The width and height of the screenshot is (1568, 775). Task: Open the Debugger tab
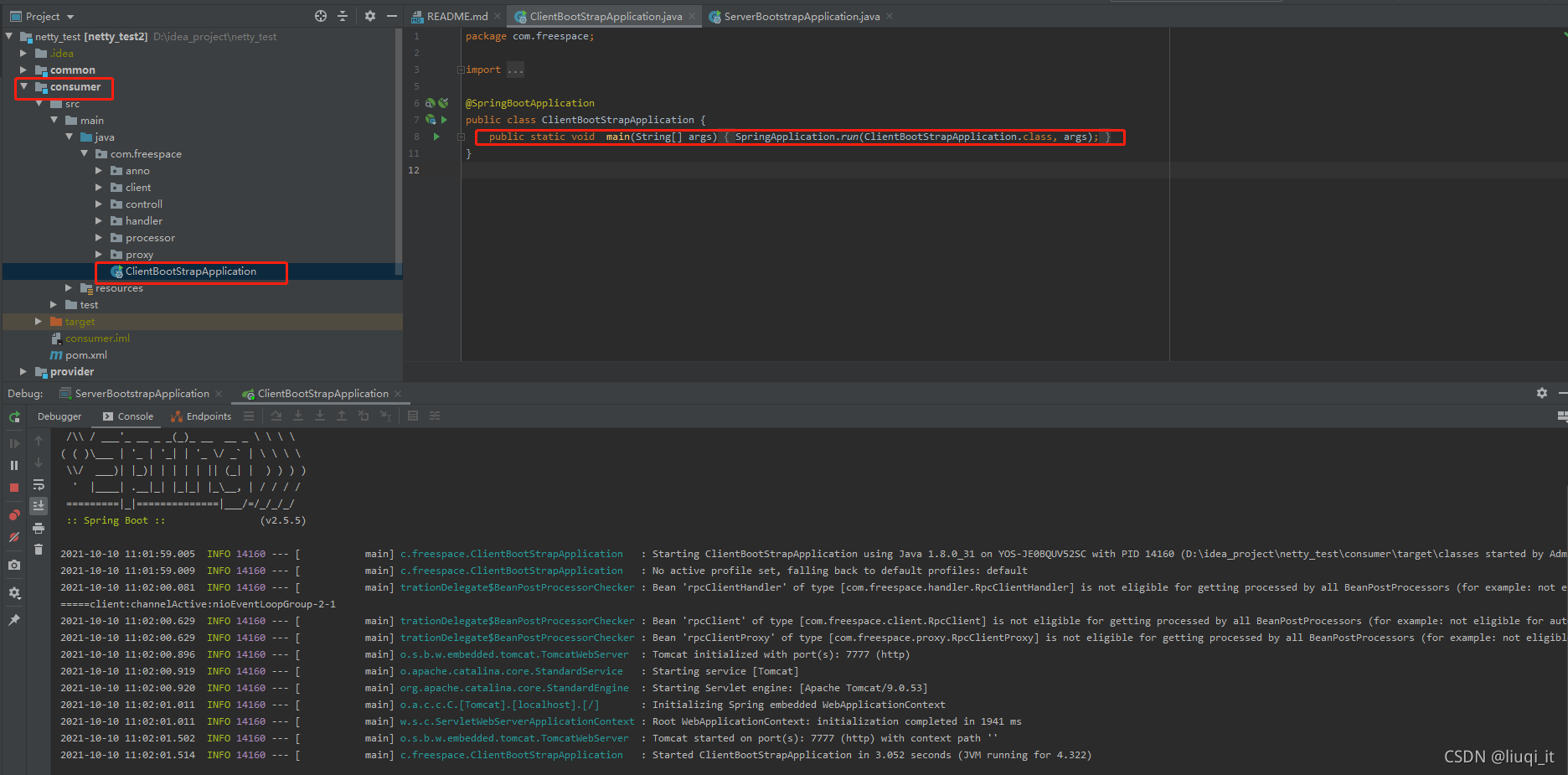click(59, 416)
